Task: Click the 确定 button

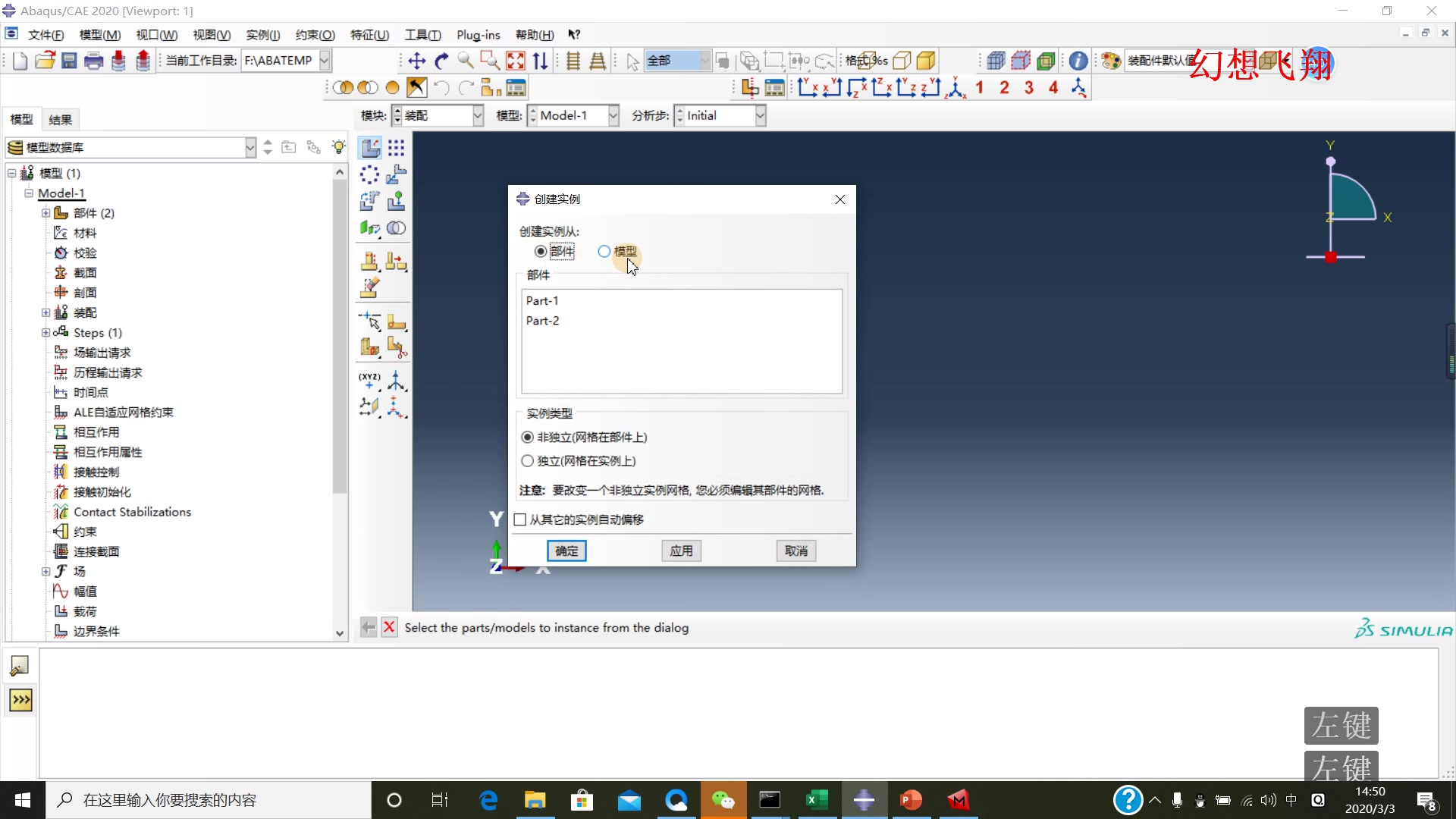Action: 566,551
